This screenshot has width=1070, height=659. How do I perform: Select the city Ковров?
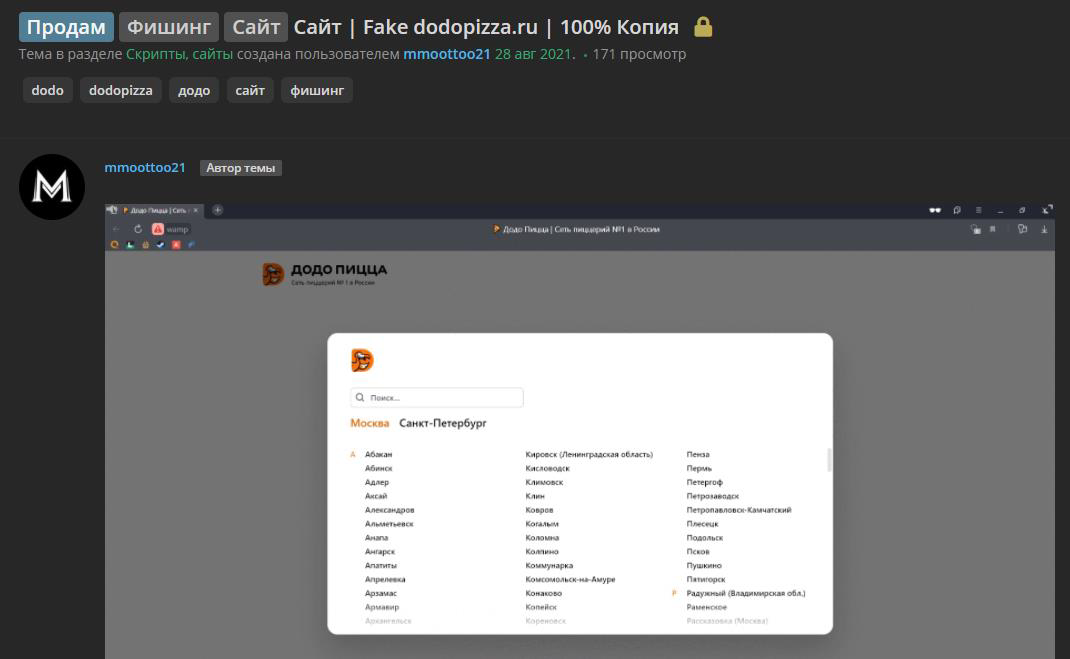coord(539,510)
